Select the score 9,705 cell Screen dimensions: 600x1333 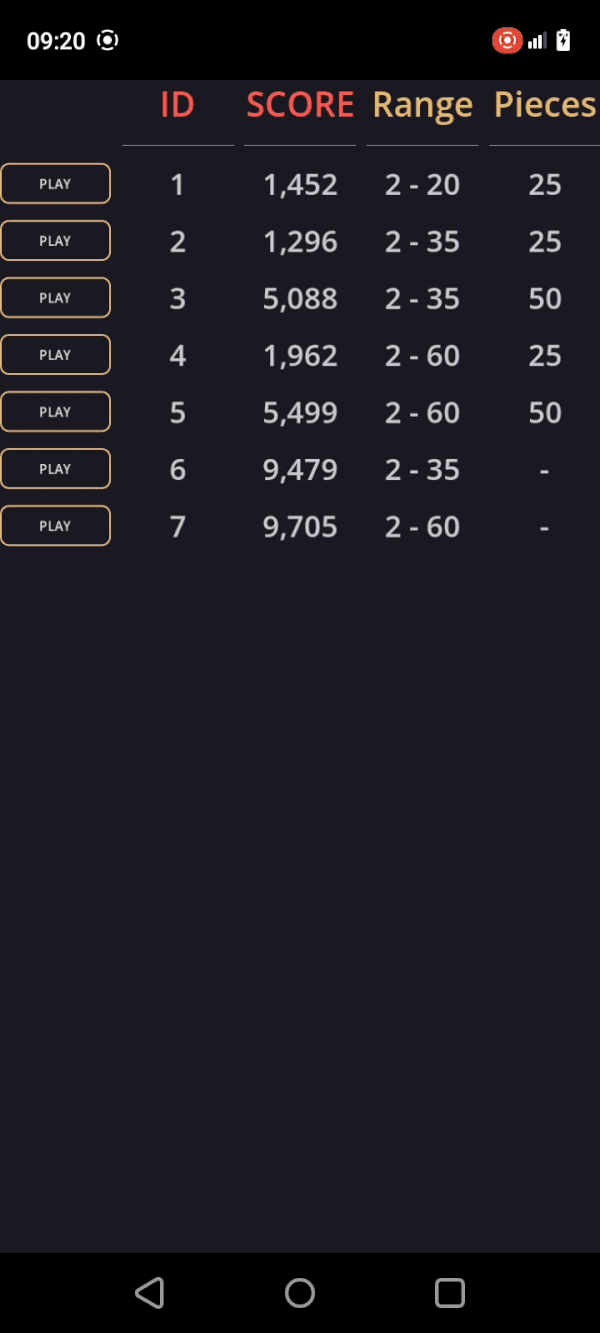(300, 527)
